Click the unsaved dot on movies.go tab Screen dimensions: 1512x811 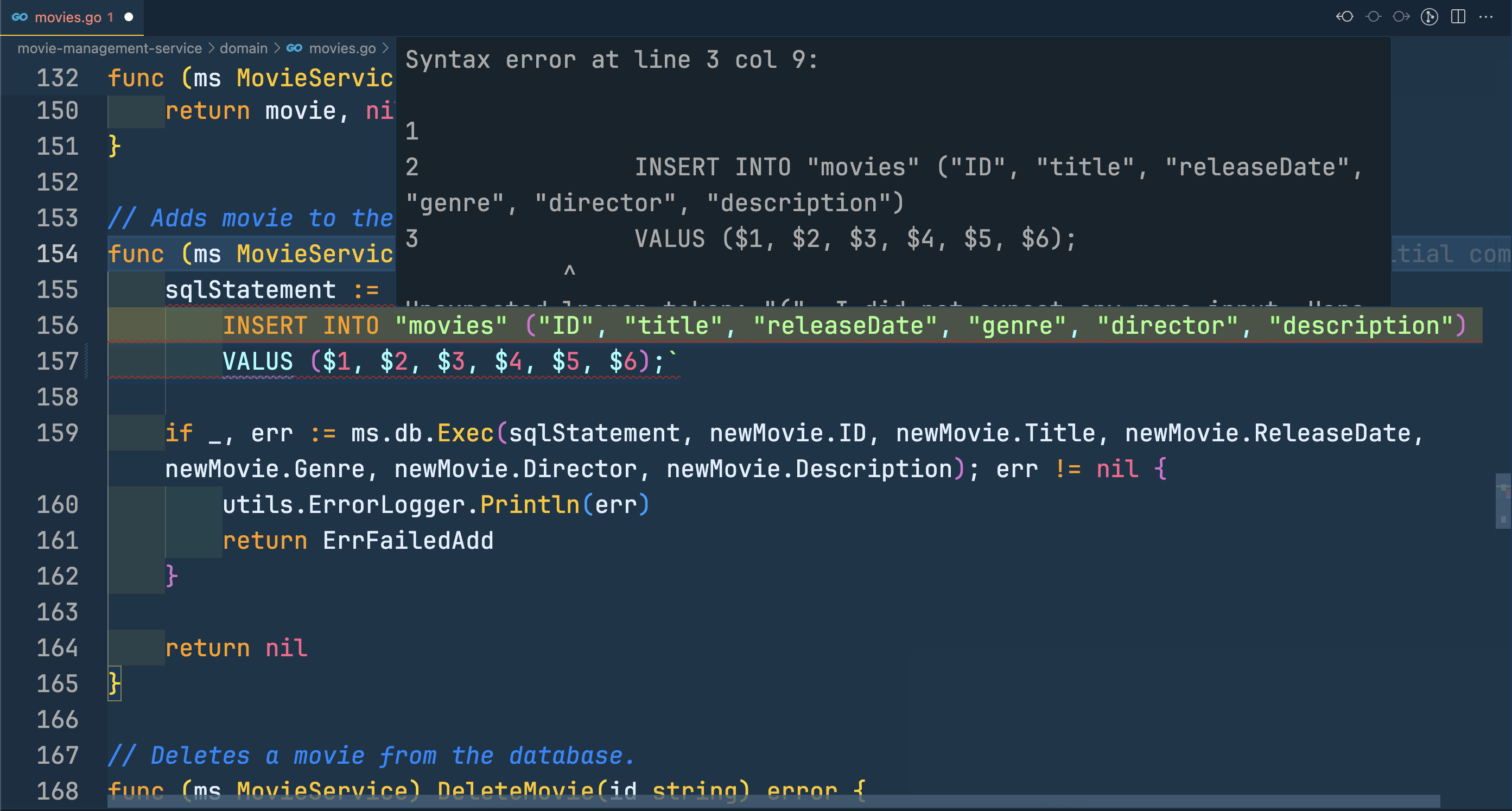(129, 17)
